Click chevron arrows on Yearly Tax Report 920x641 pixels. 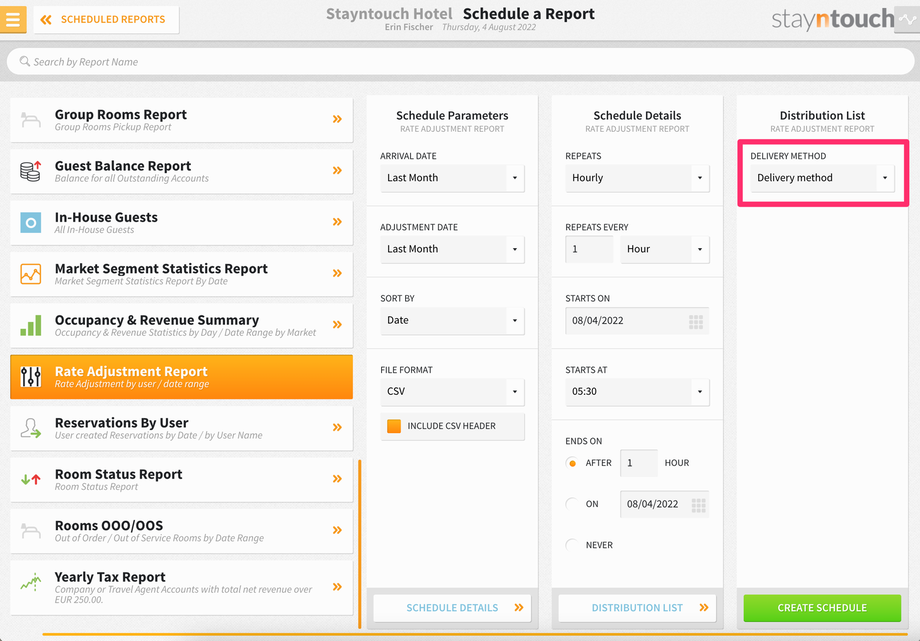(x=337, y=587)
